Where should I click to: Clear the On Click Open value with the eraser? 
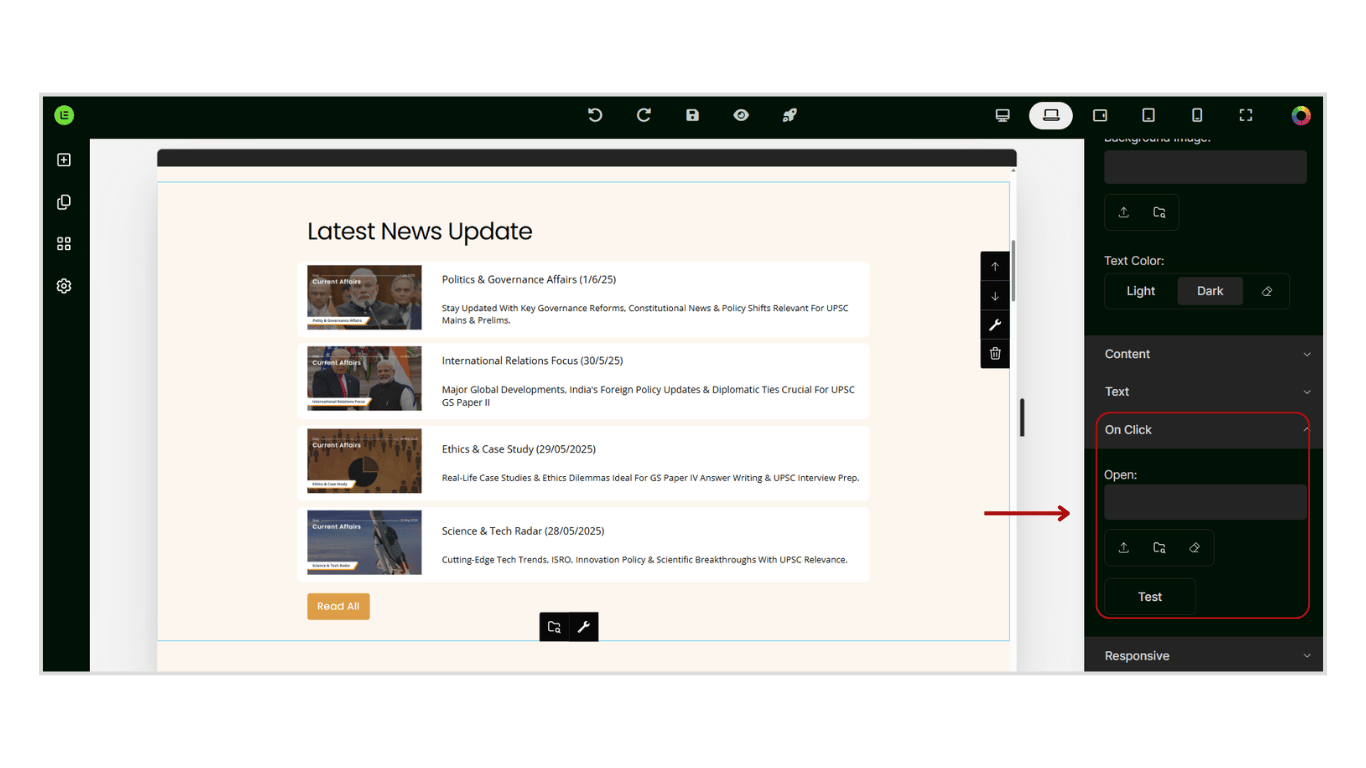point(1194,548)
